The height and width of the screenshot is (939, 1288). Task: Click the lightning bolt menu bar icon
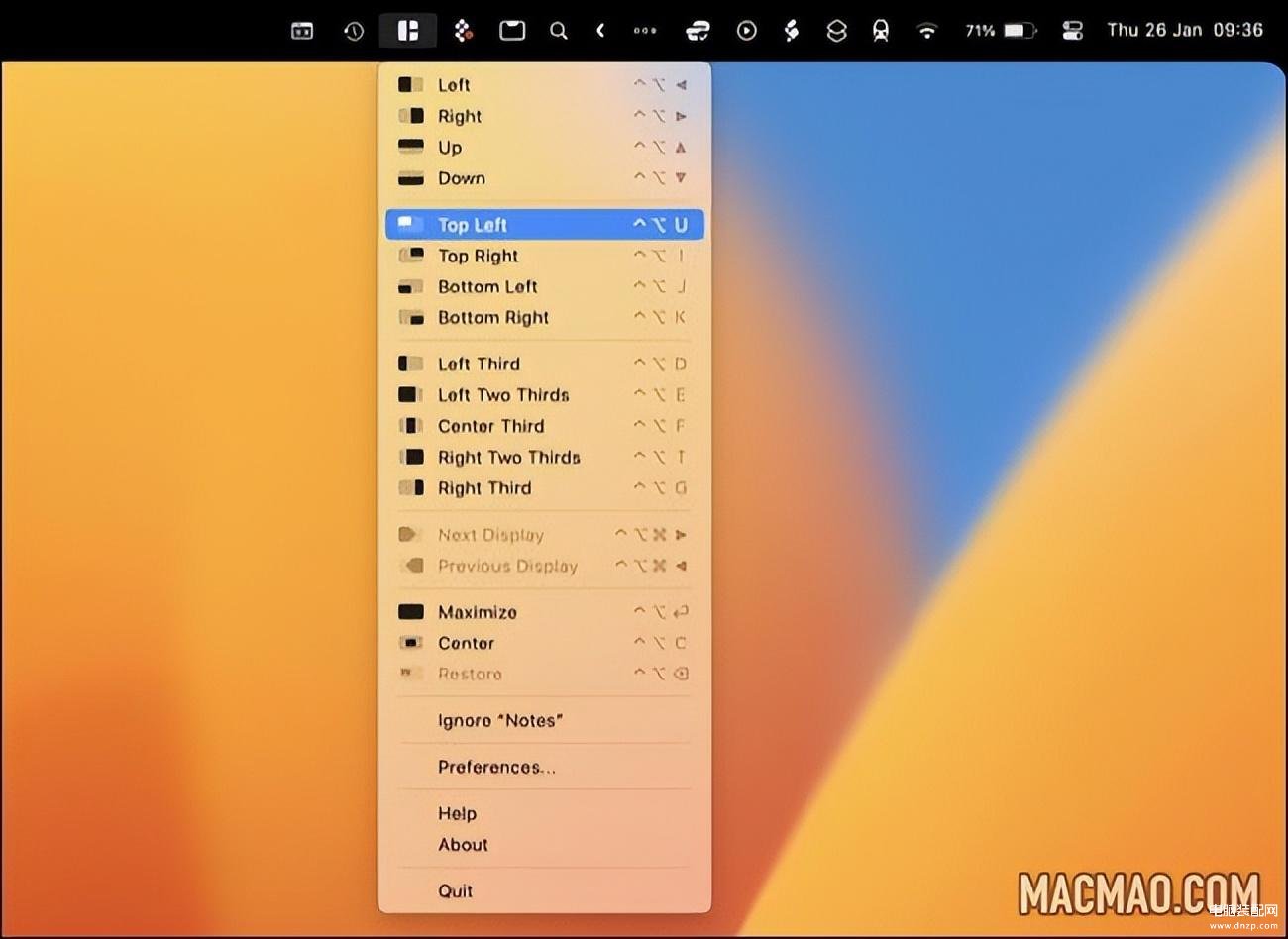[x=791, y=31]
